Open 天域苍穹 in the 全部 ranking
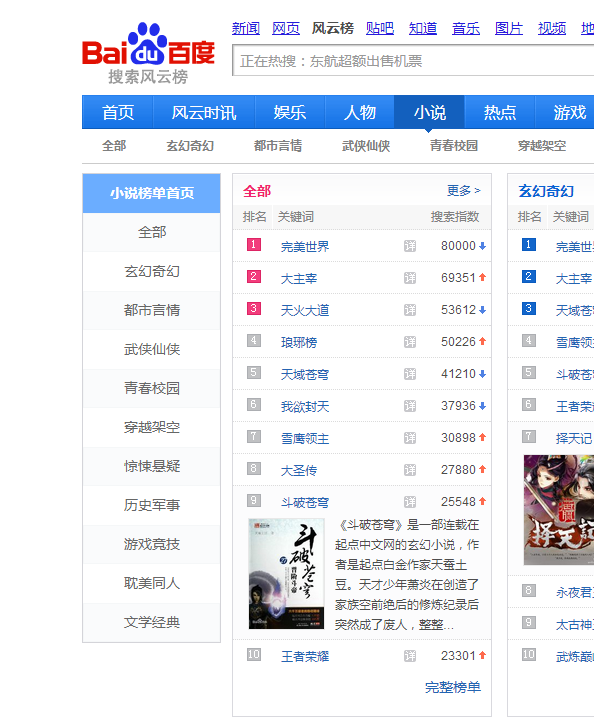 pyautogui.click(x=305, y=374)
